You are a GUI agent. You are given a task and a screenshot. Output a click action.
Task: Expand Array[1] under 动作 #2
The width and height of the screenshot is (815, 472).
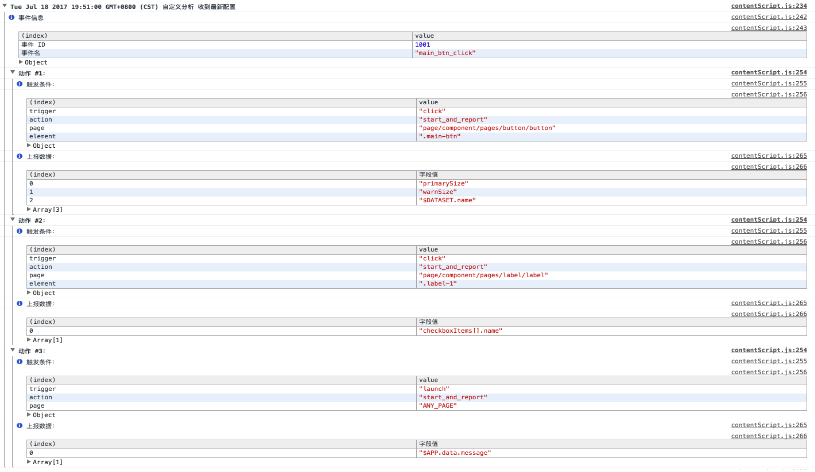point(29,341)
